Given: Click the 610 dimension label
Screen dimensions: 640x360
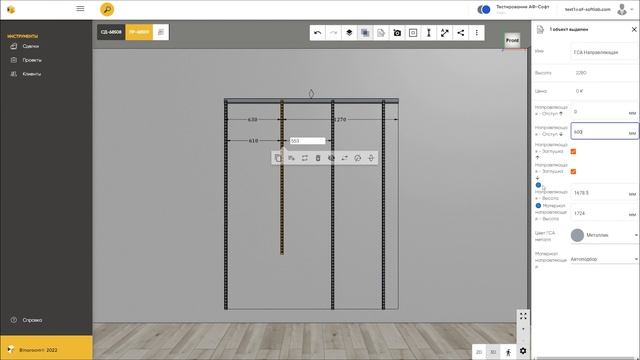Looking at the screenshot, I should pos(253,141).
